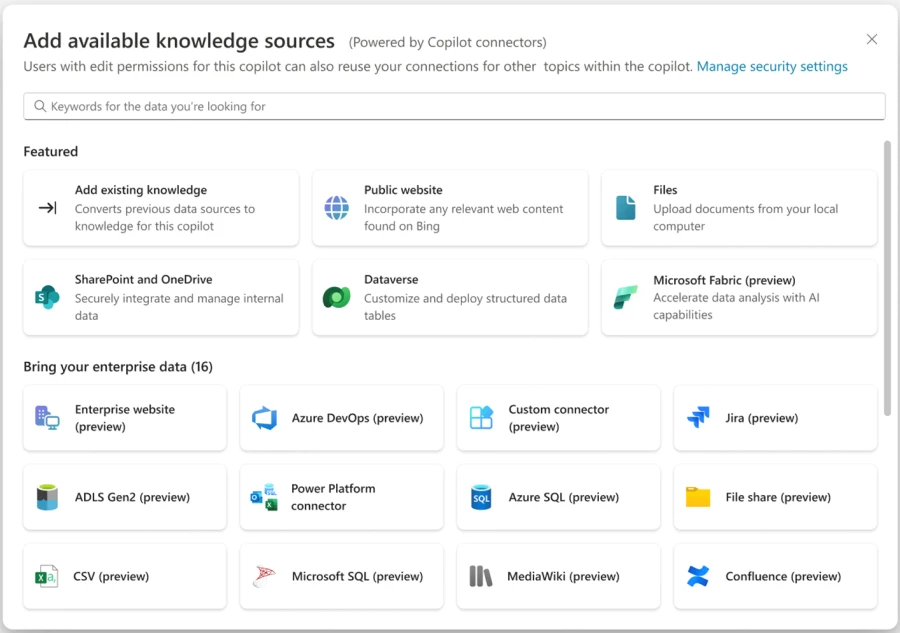
Task: Click the CSV (preview) file icon
Action: click(46, 577)
